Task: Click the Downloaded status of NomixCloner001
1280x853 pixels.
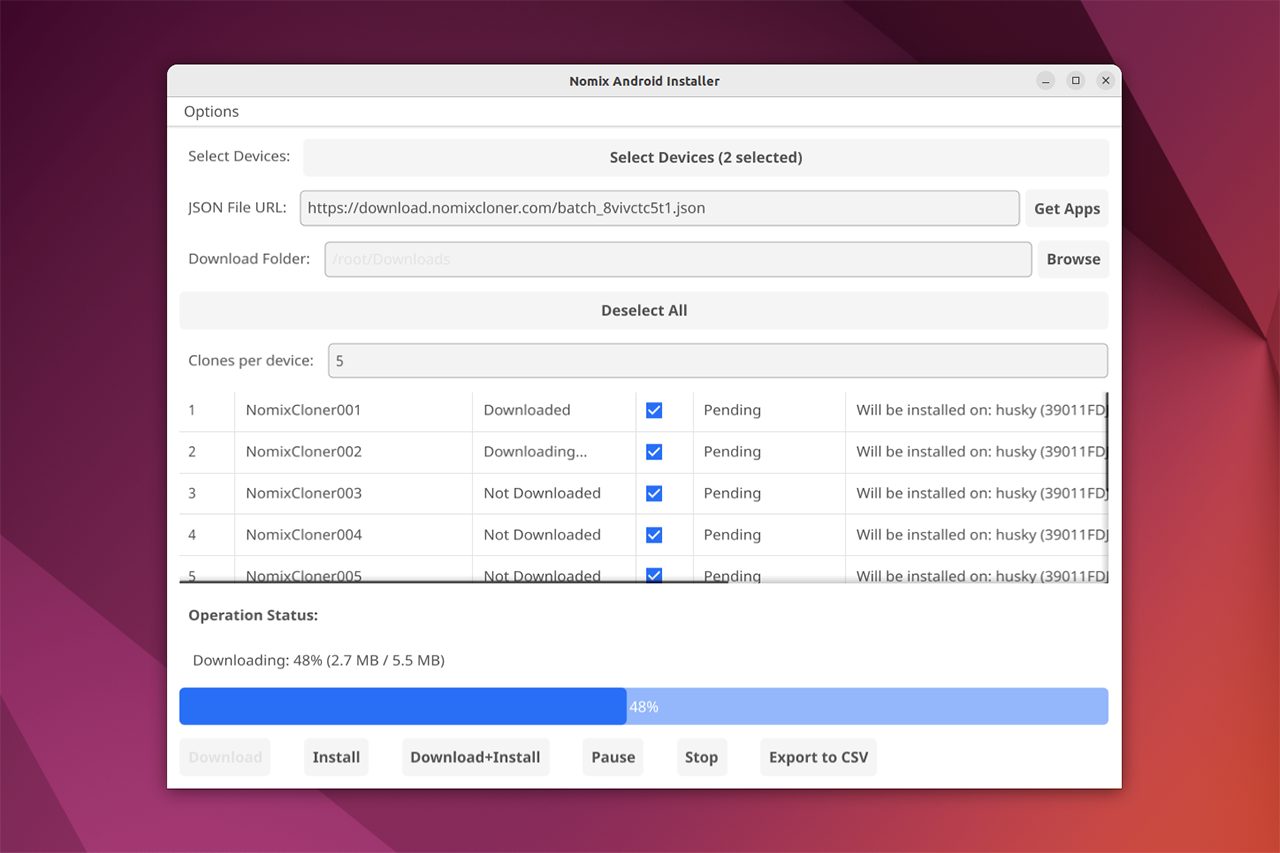Action: tap(554, 410)
